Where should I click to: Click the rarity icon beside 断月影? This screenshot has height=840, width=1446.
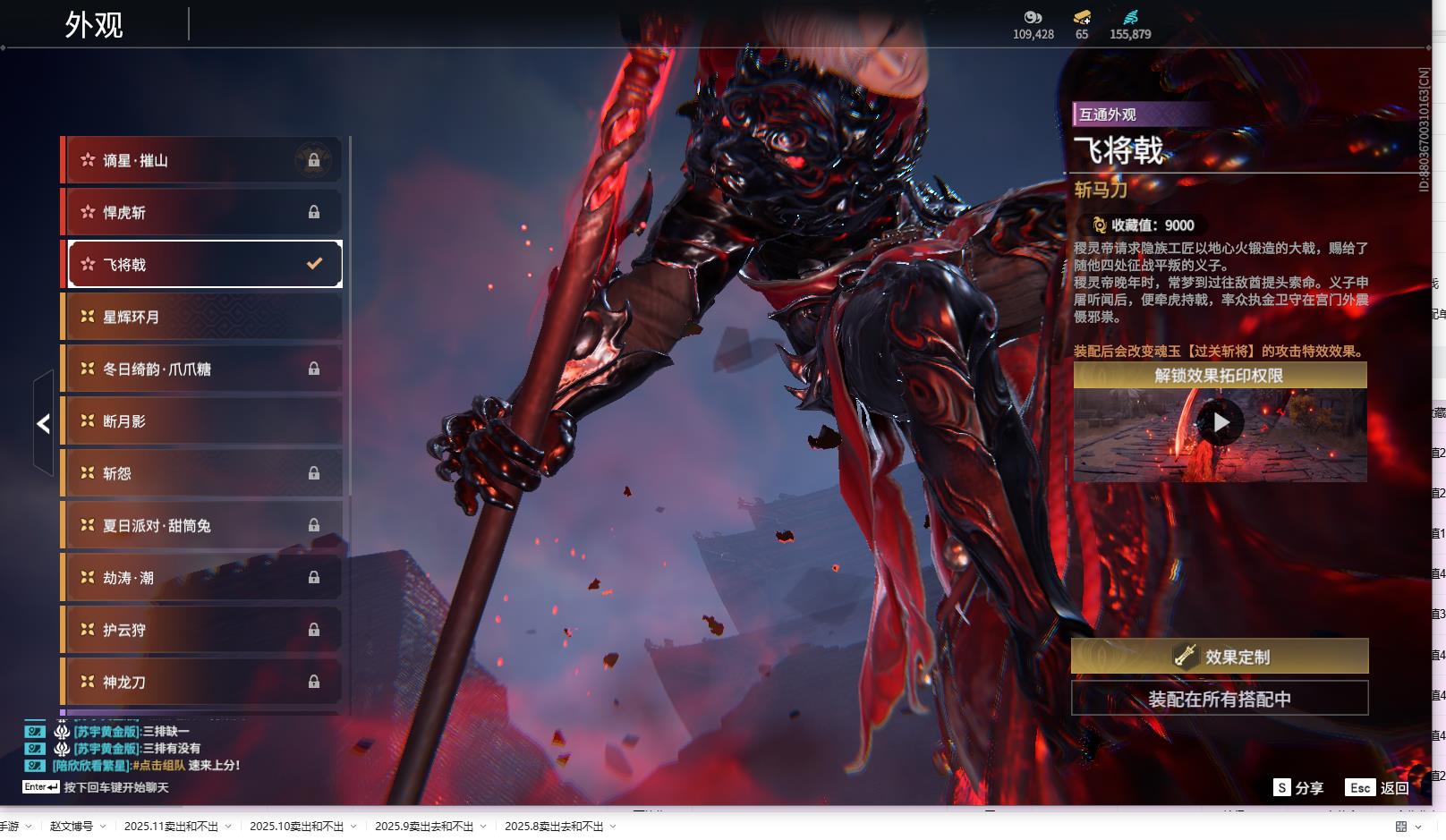point(88,420)
